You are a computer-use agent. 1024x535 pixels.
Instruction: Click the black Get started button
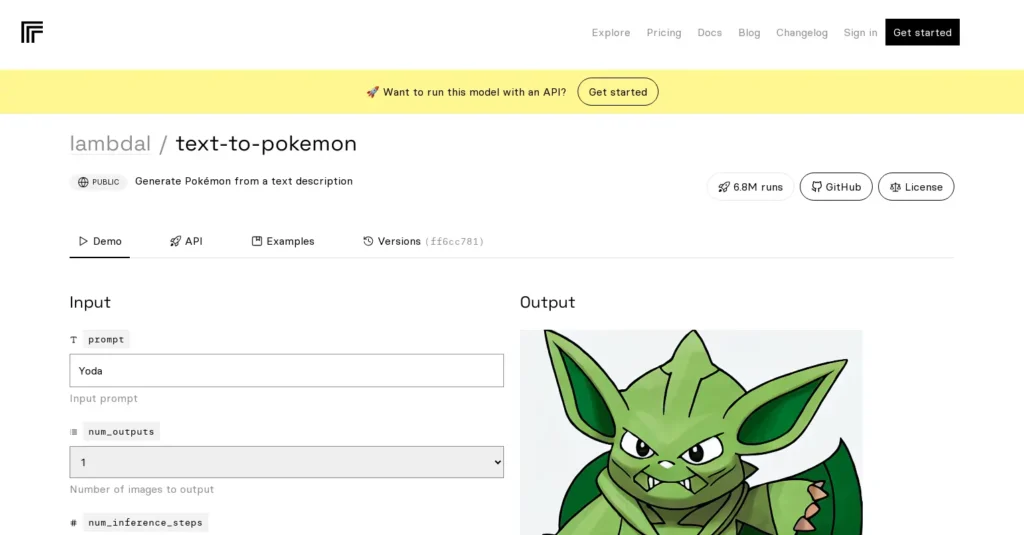pos(922,32)
